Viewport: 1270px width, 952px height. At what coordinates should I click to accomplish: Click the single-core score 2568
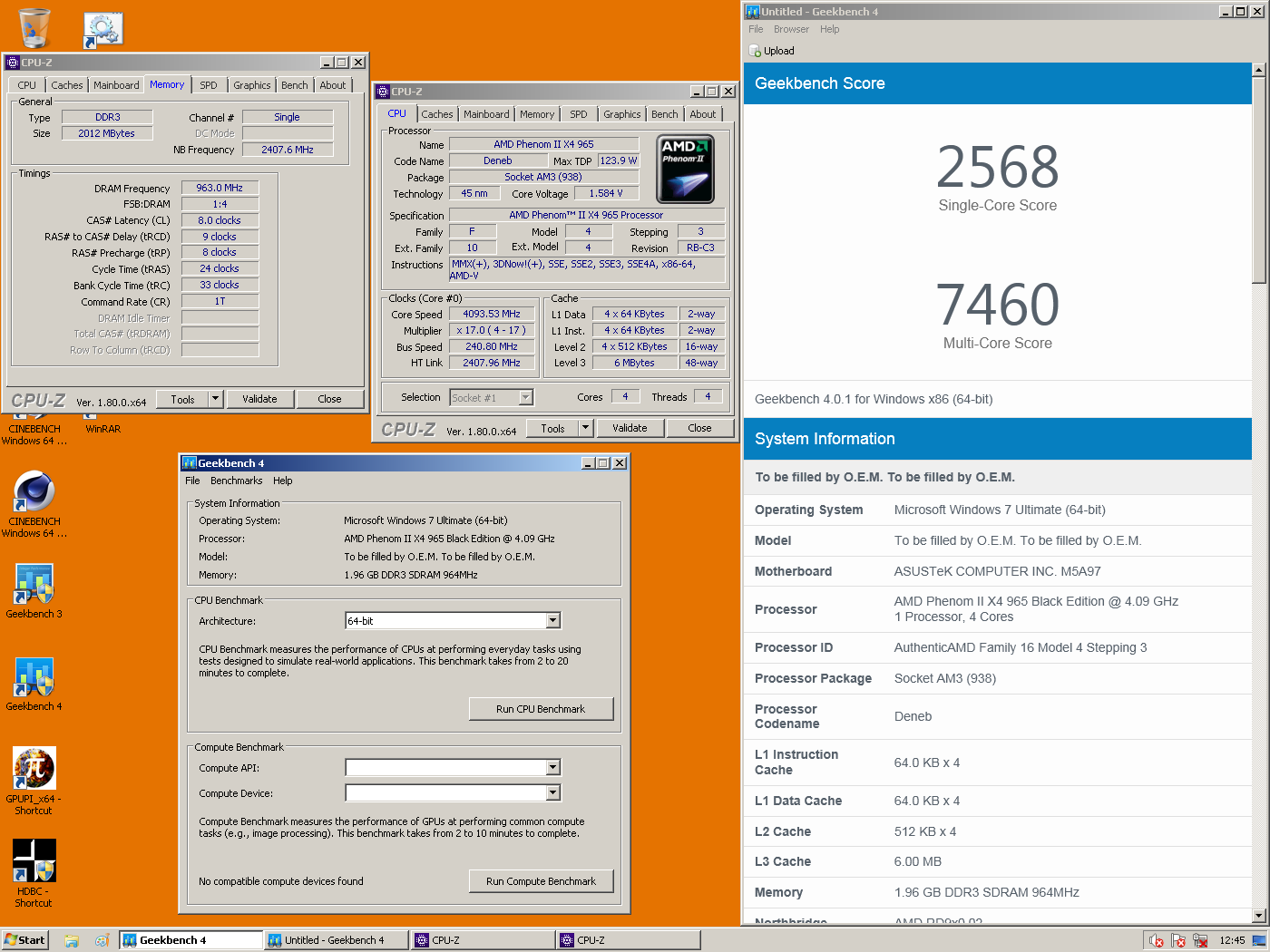(997, 167)
